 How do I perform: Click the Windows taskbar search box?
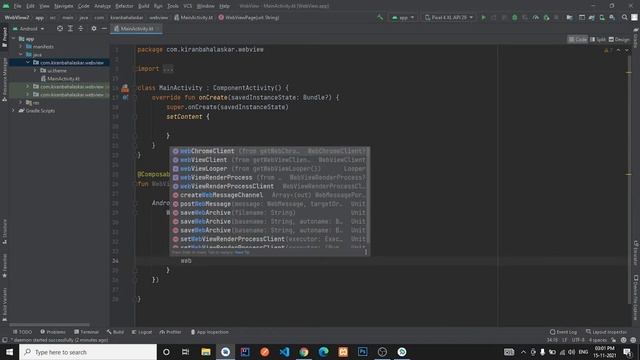pyautogui.click(x=88, y=352)
